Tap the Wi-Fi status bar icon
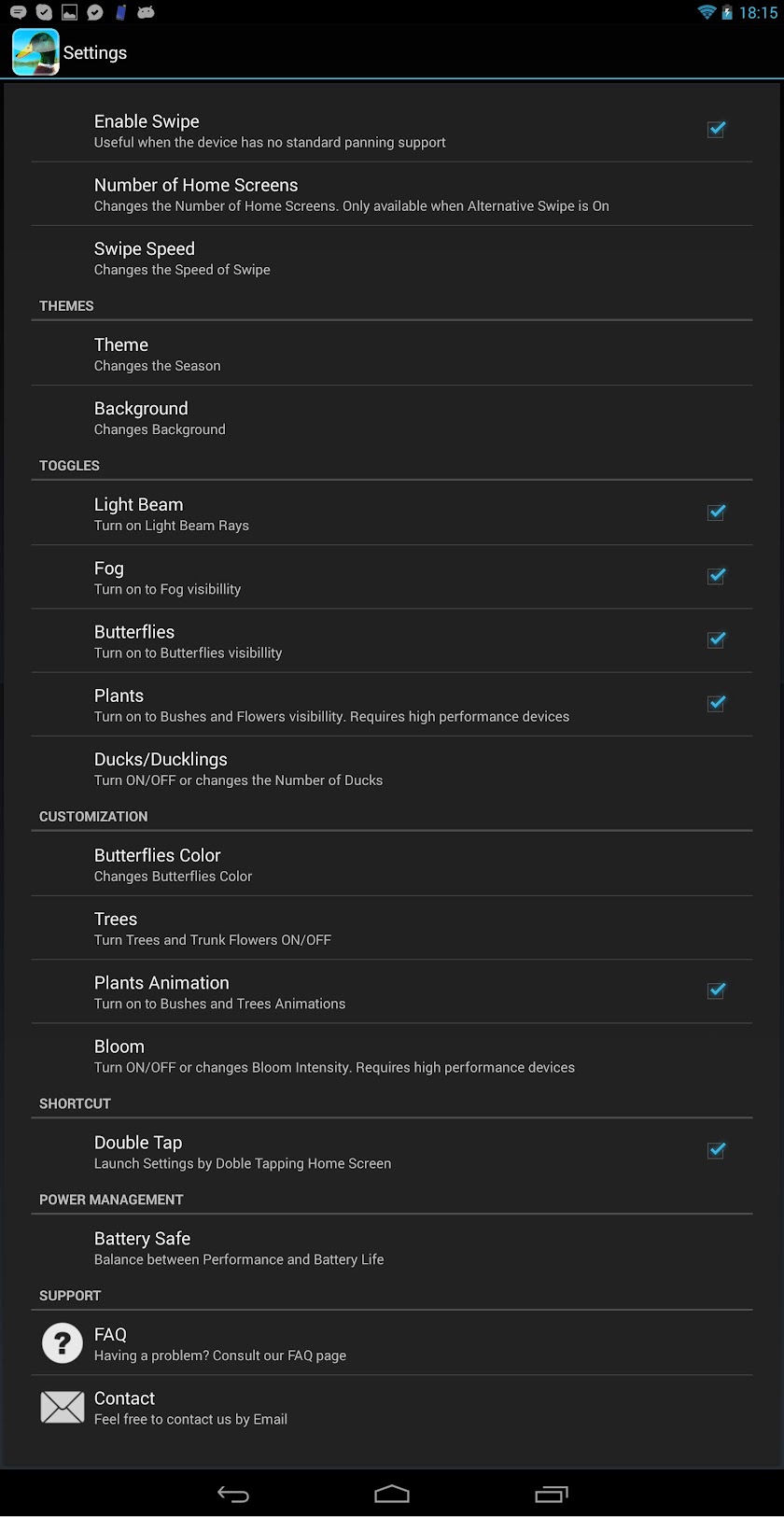 [707, 12]
